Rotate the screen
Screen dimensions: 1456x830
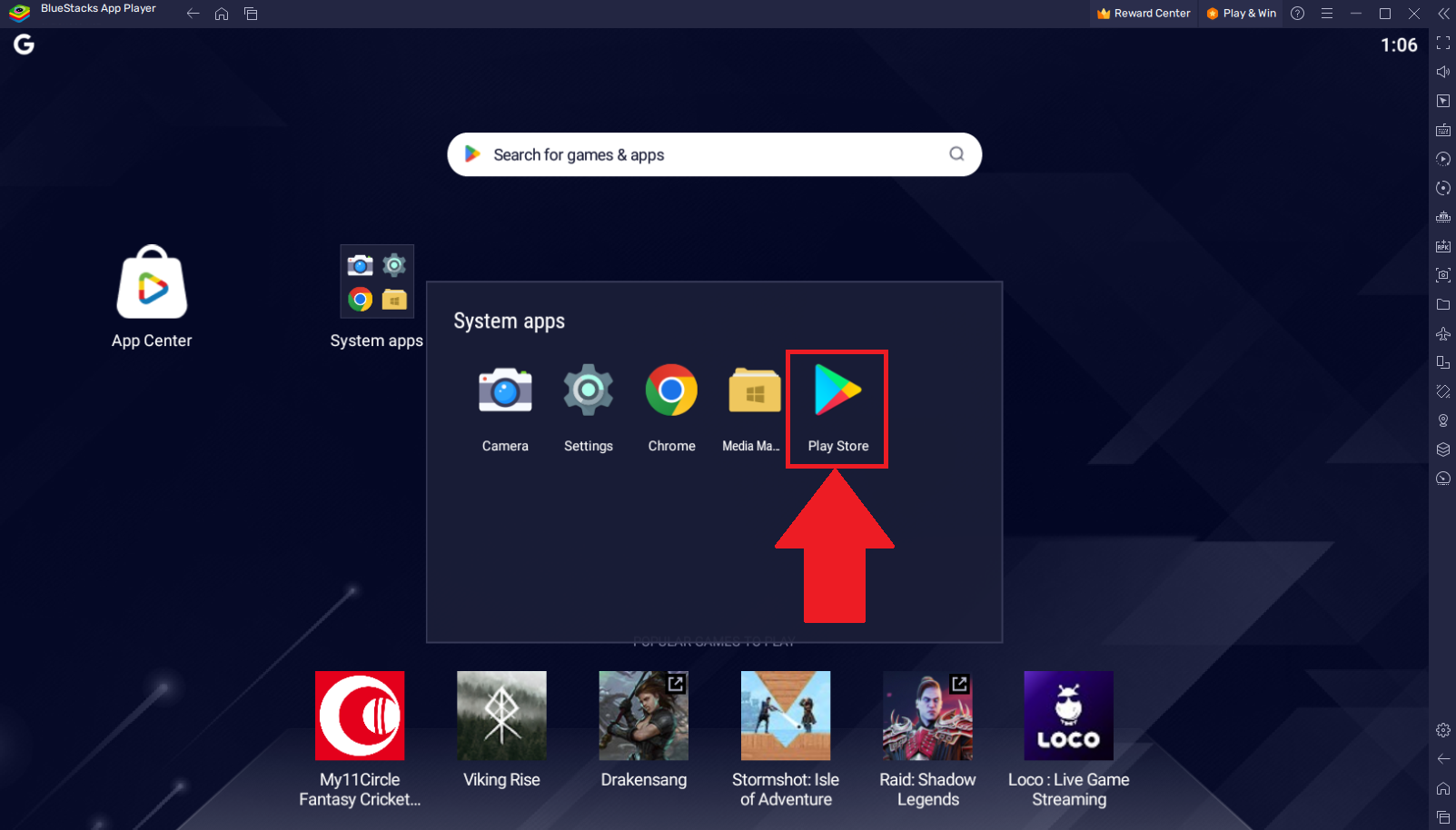[1442, 391]
